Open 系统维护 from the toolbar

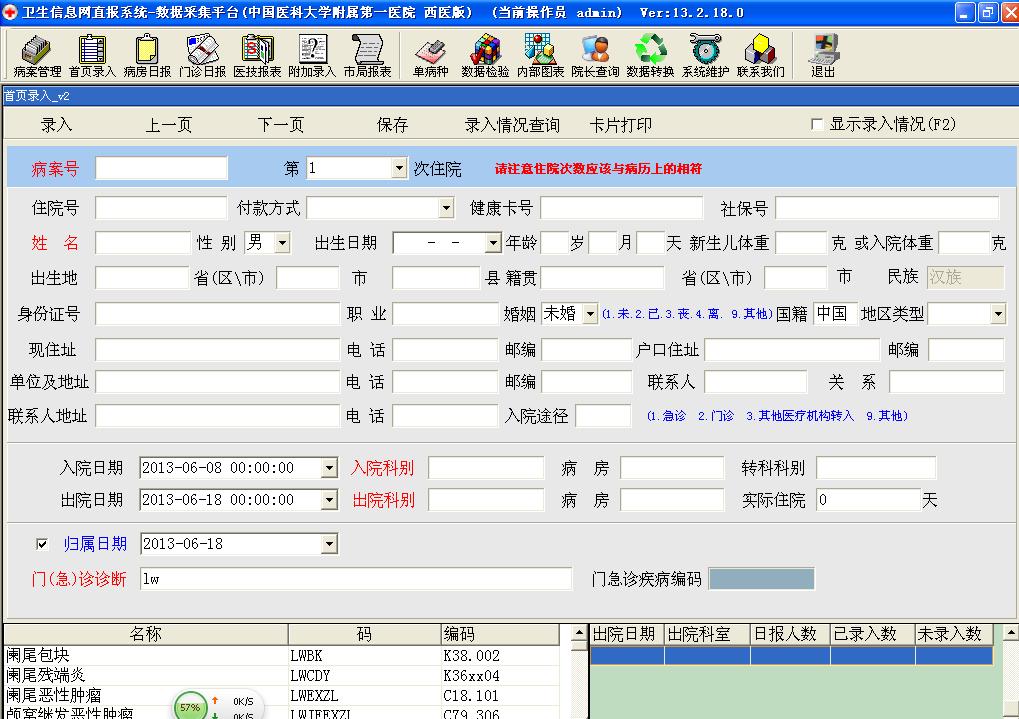point(705,55)
